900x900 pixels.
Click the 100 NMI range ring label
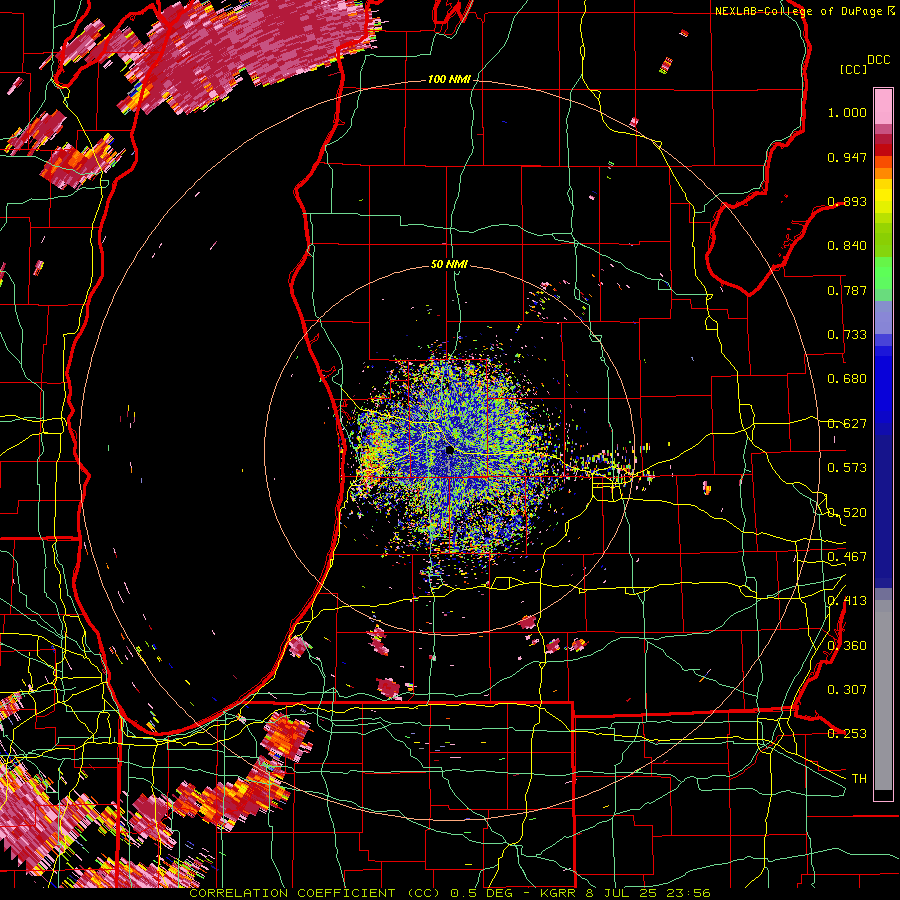449,79
